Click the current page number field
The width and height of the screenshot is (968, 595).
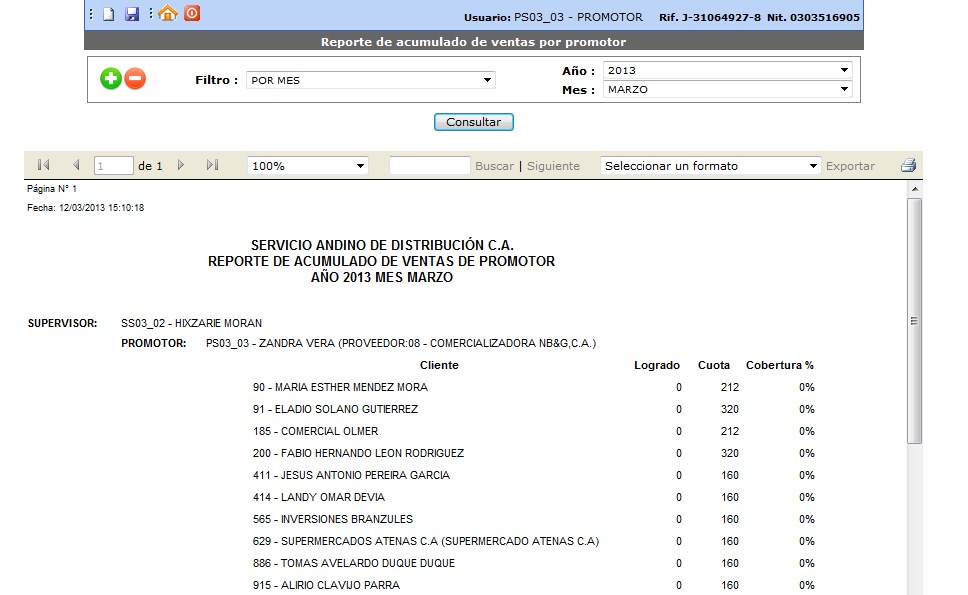[114, 165]
